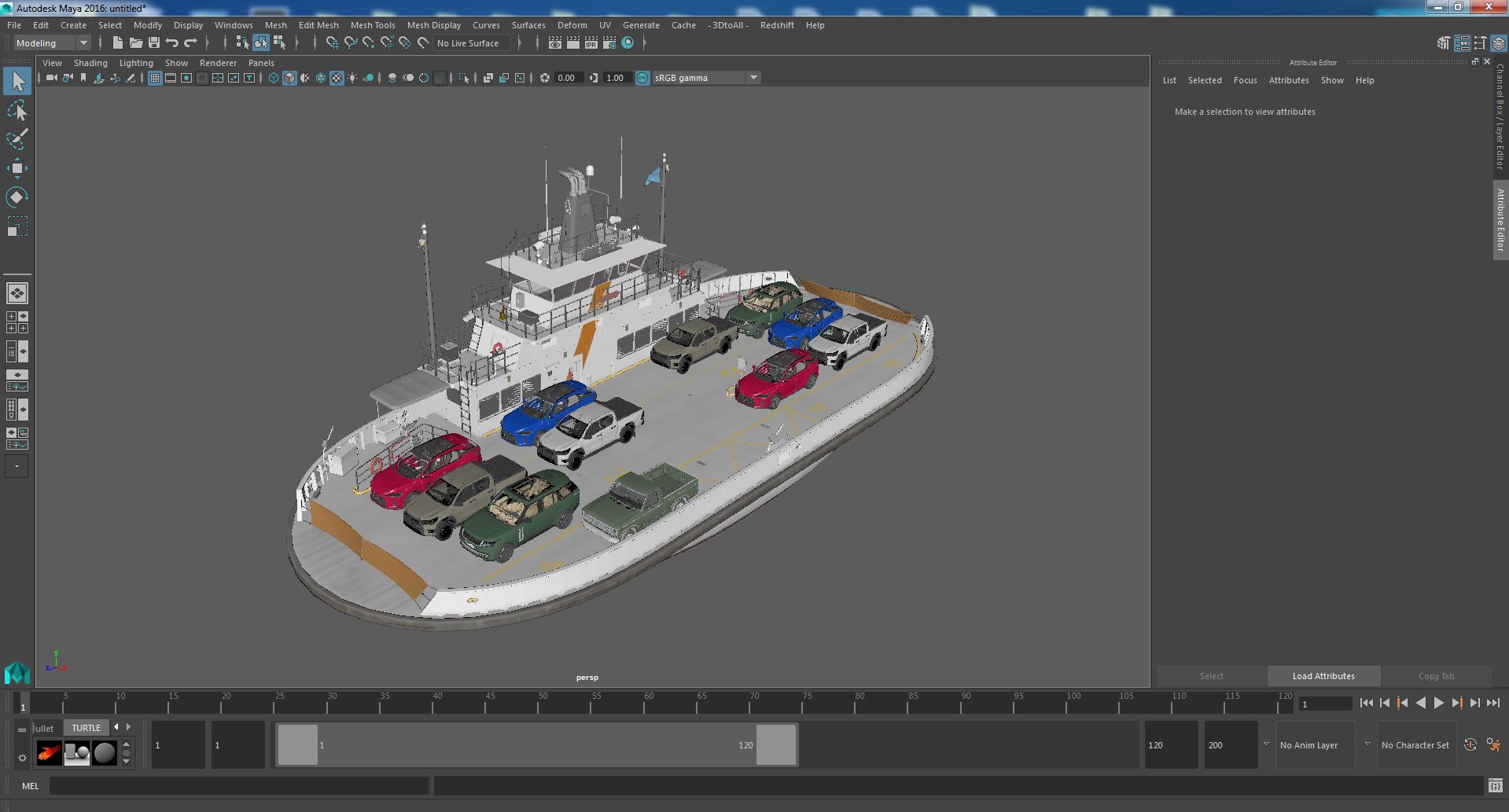
Task: Open the Mesh Tools menu
Action: tap(373, 25)
